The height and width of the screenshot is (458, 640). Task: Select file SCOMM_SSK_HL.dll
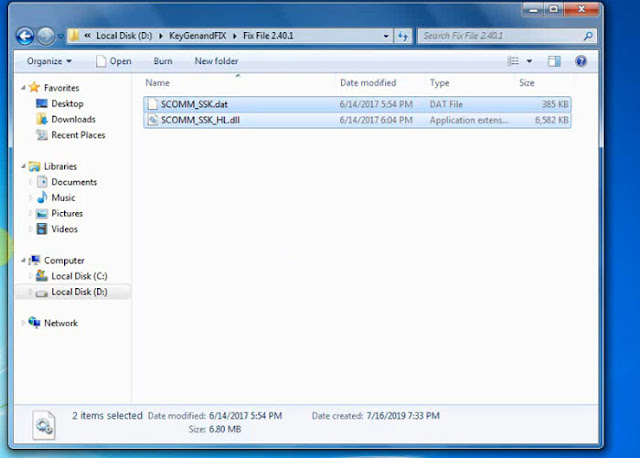(x=357, y=120)
